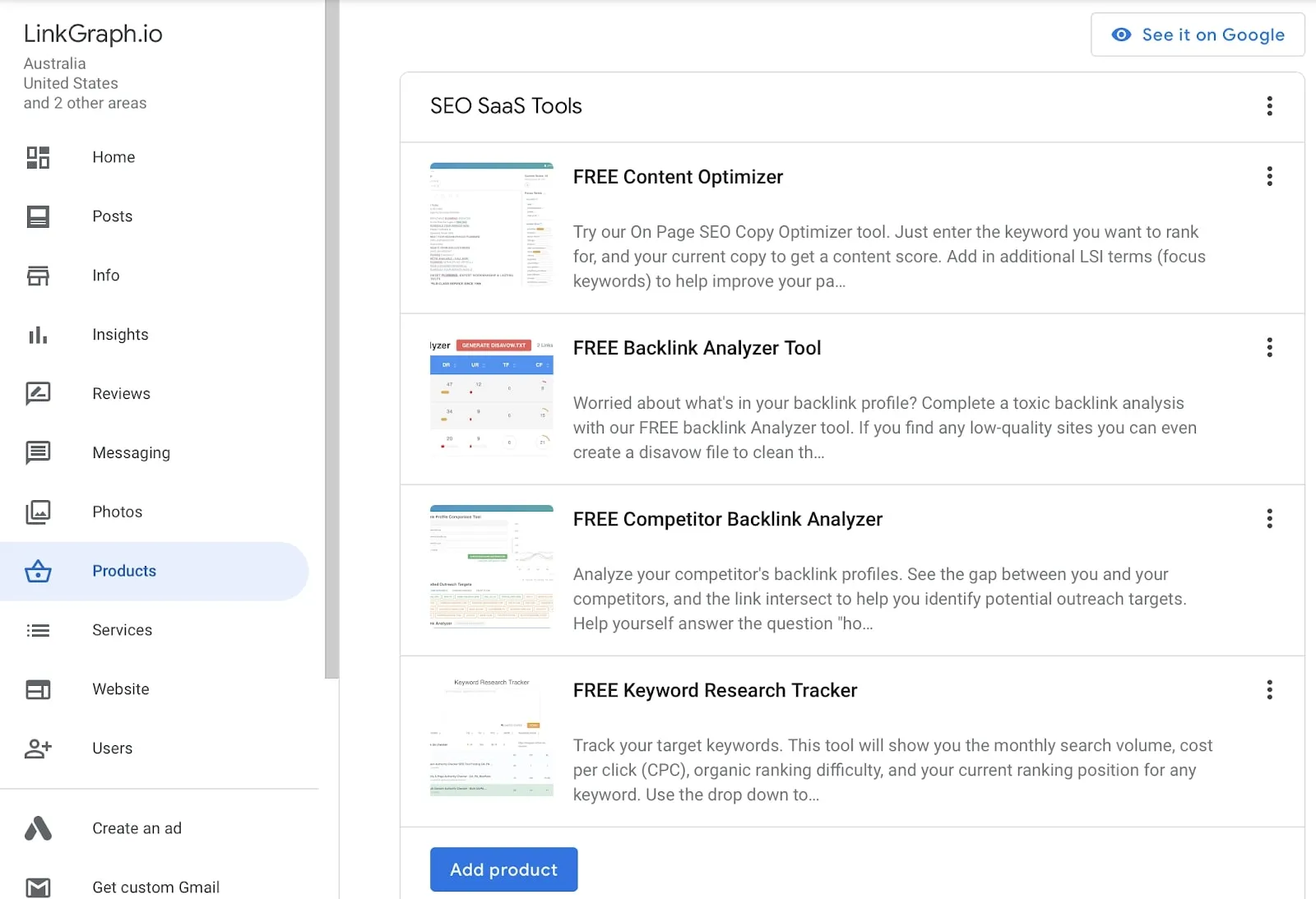Screen dimensions: 1316x899
Task: Click the Competitor Backlink Analyzer thumbnail
Action: coord(492,567)
